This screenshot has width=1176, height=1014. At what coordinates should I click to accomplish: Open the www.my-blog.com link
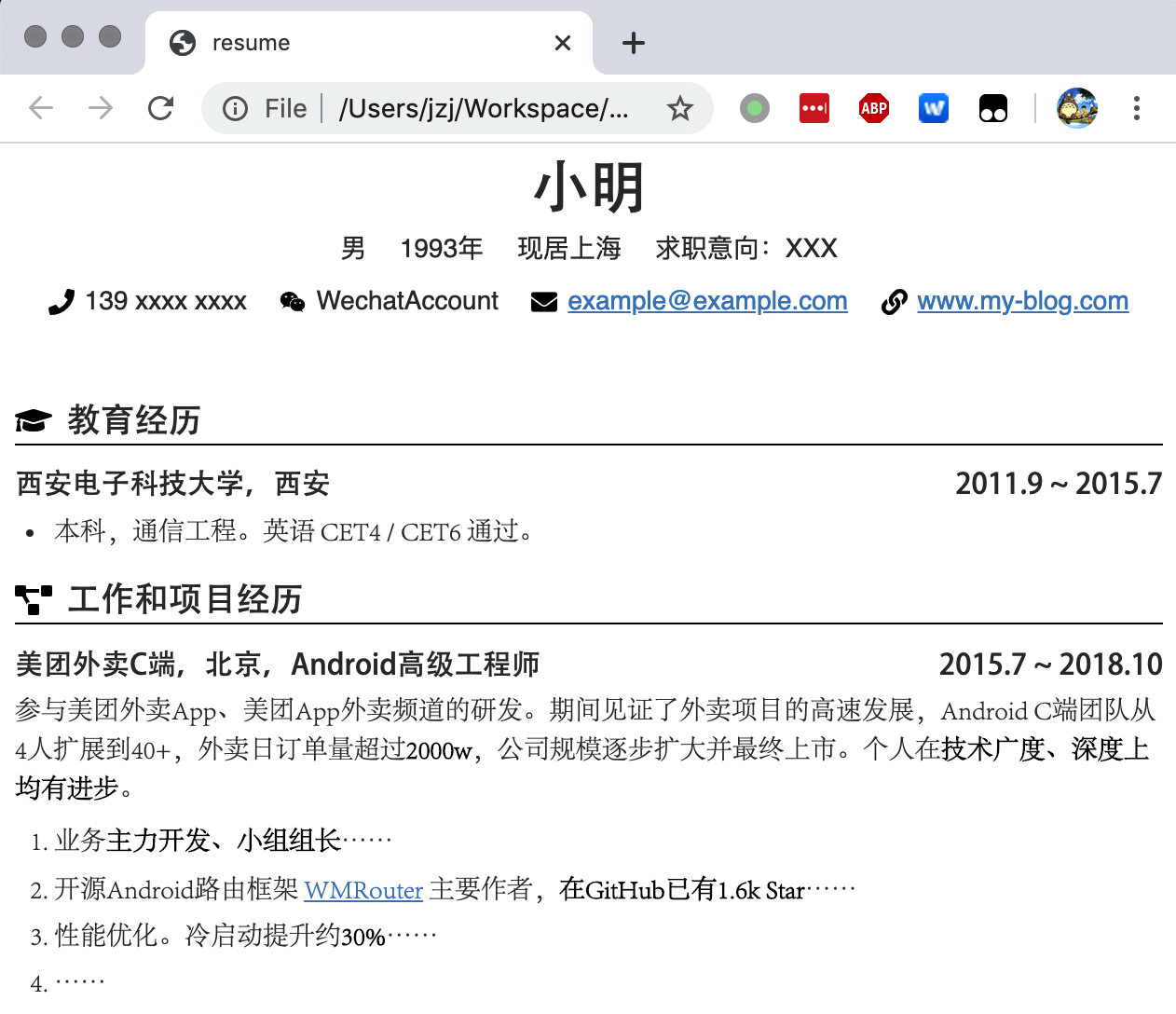pos(1023,301)
